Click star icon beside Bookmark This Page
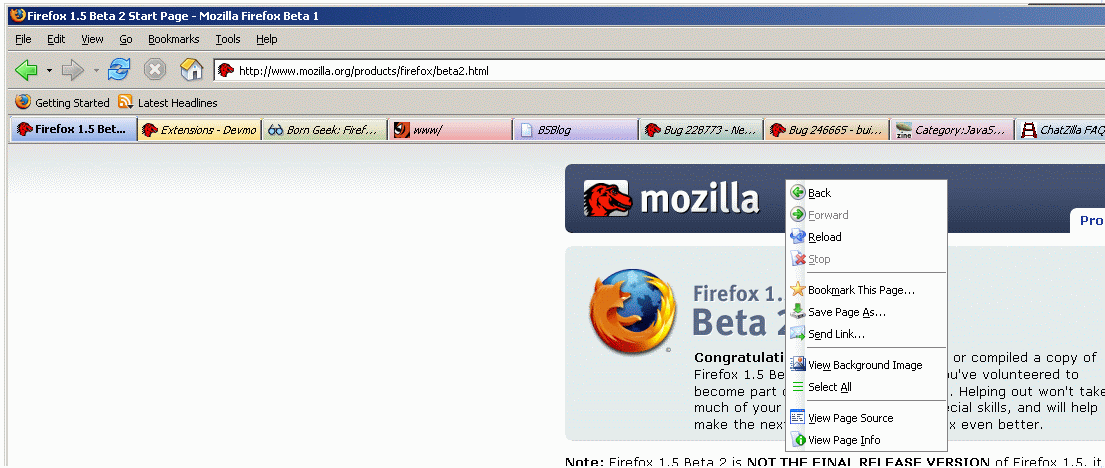The width and height of the screenshot is (1105, 468). coord(798,289)
